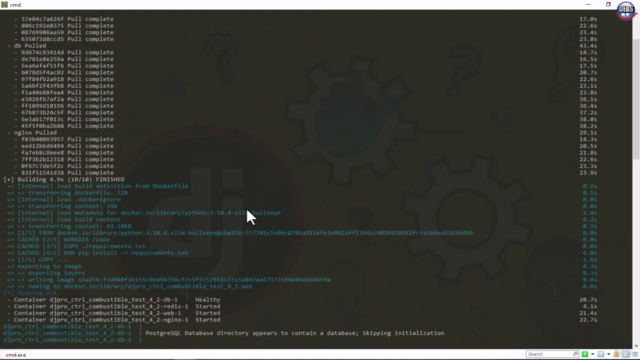Click the 'writing image sha256' line
The width and height of the screenshot is (640, 360).
[x=169, y=280]
